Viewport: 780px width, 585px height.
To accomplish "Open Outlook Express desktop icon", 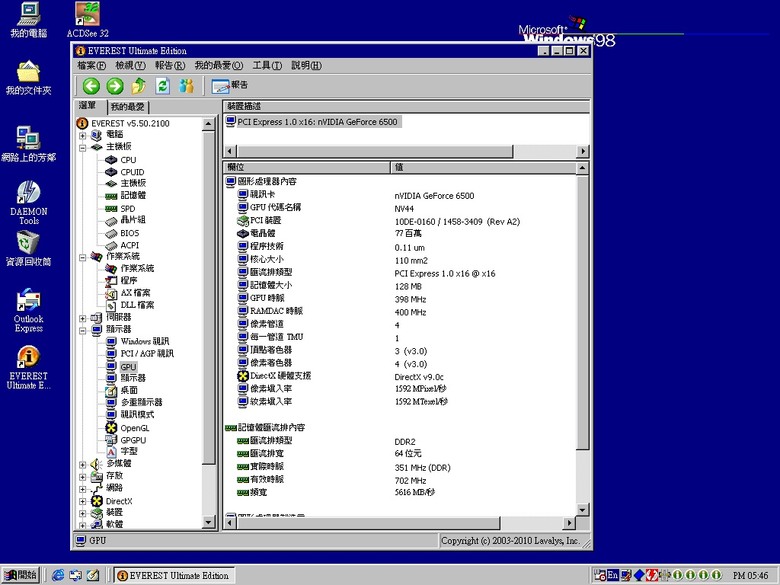I will tap(28, 310).
